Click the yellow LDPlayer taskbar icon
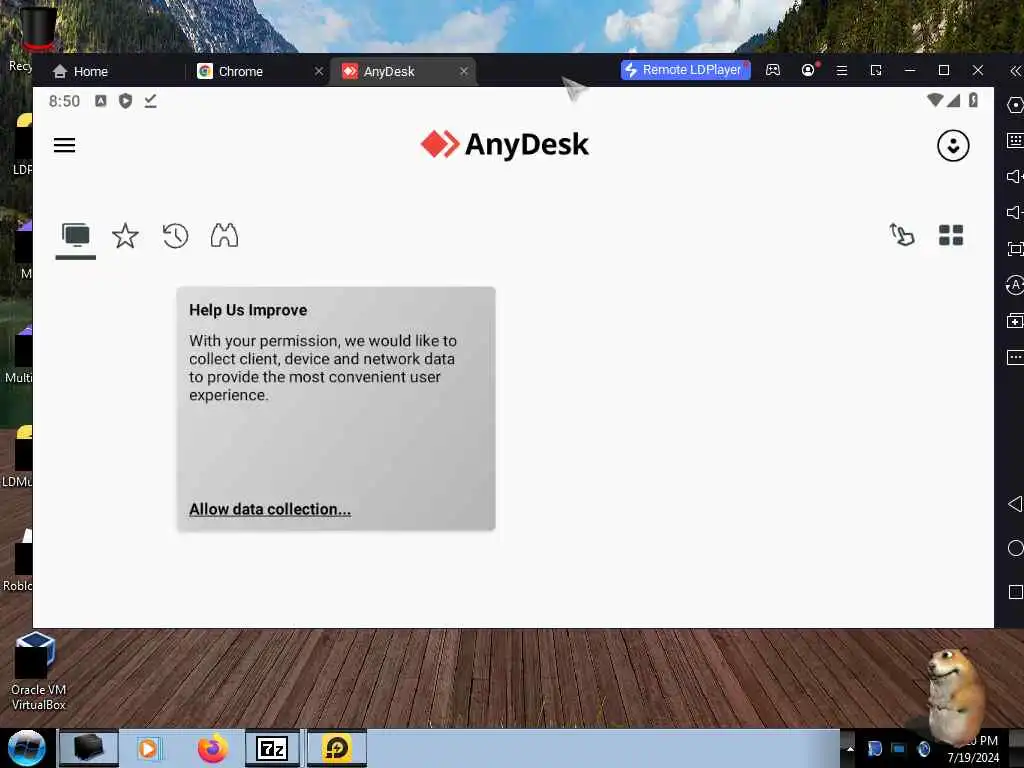This screenshot has height=768, width=1024. click(x=337, y=748)
